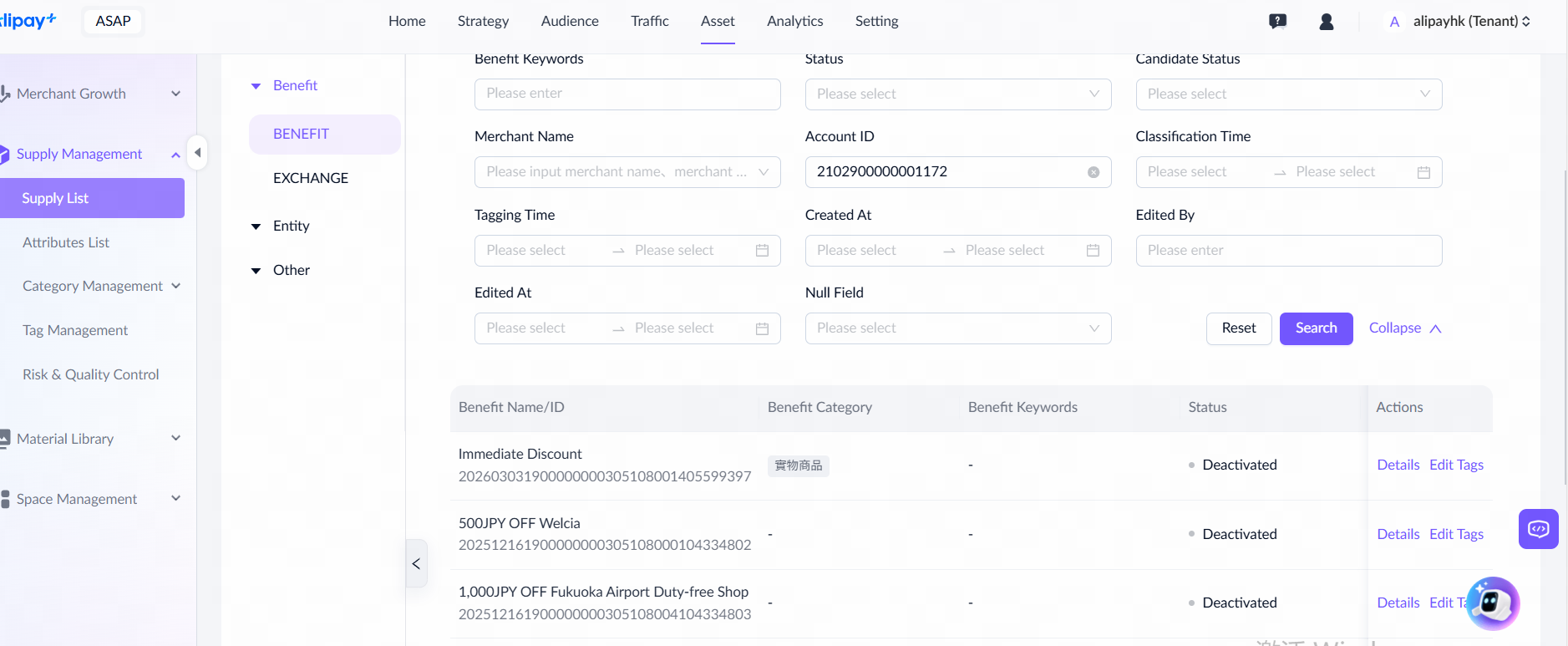Click the Search button
This screenshot has width=1568, height=646.
click(1316, 328)
